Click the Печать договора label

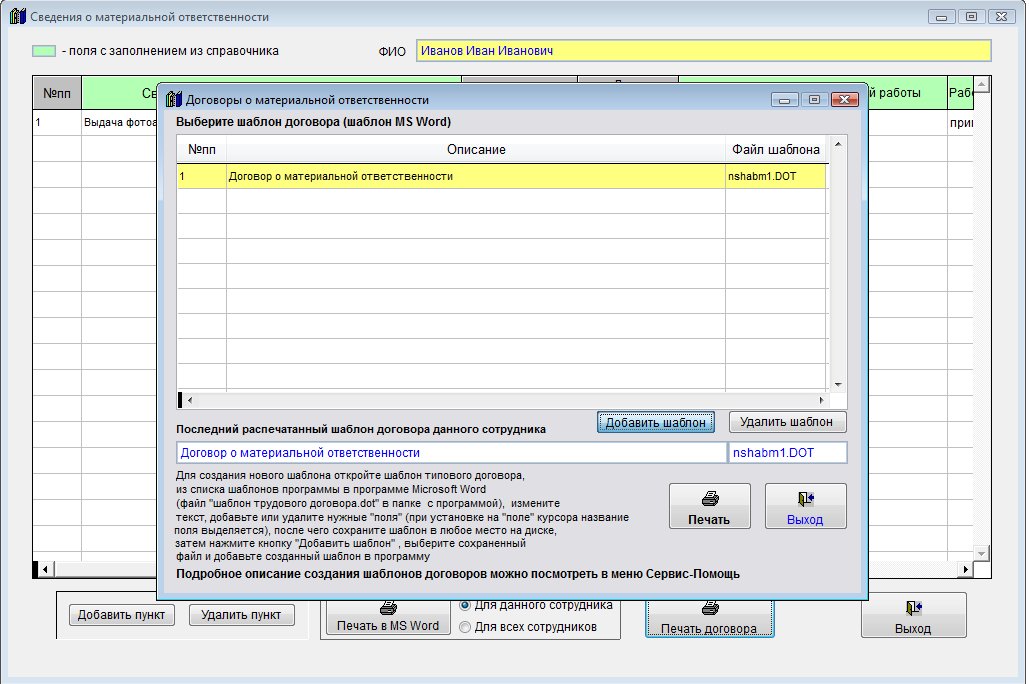pos(709,628)
